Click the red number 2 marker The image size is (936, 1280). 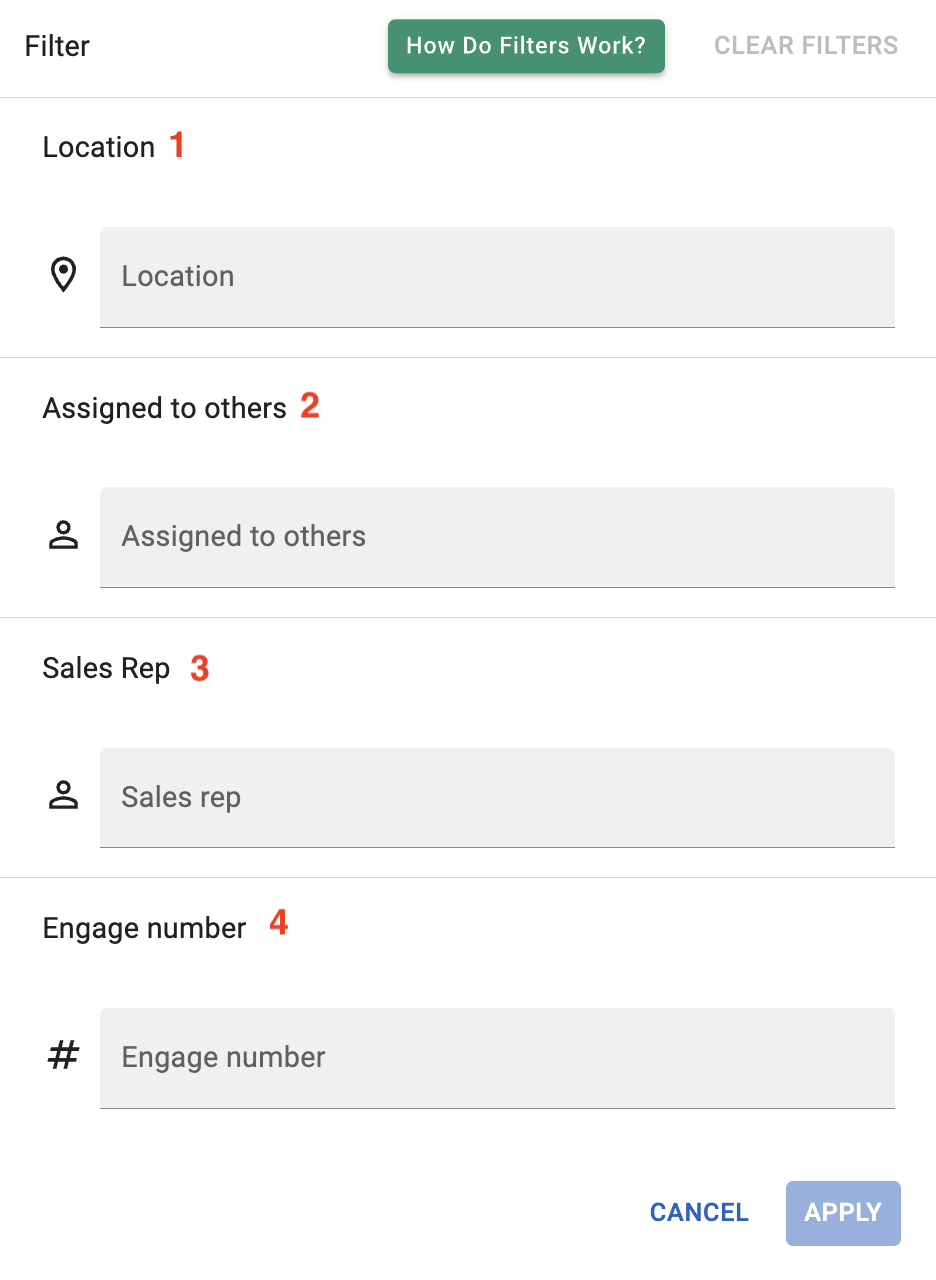pyautogui.click(x=310, y=405)
